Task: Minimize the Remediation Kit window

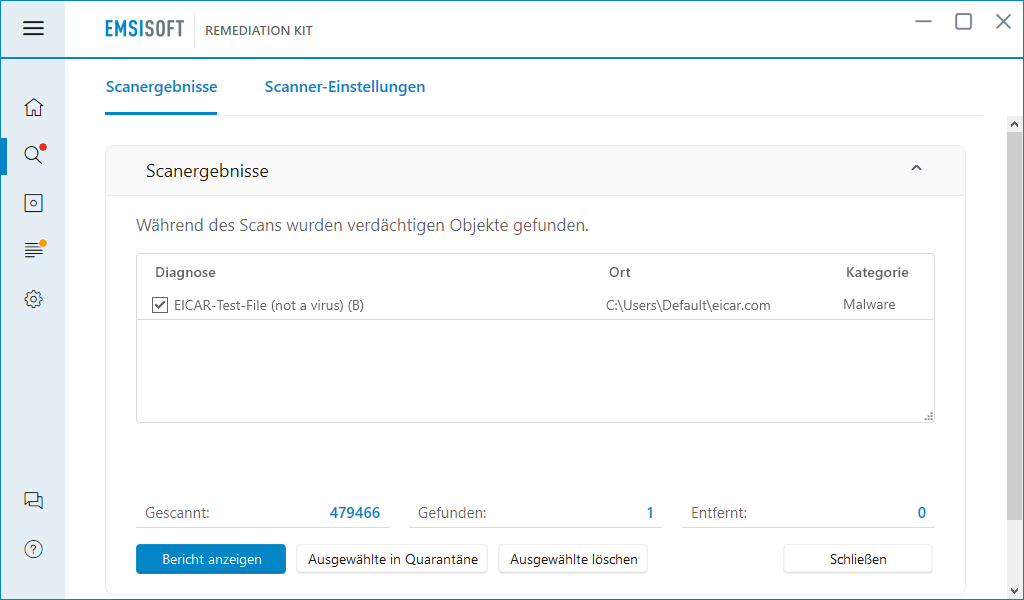Action: point(923,22)
